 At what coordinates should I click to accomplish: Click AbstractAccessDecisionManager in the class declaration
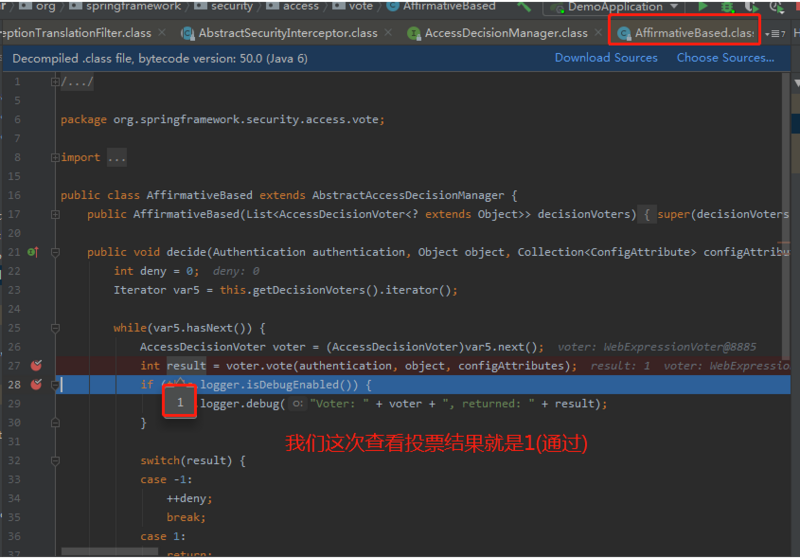408,195
